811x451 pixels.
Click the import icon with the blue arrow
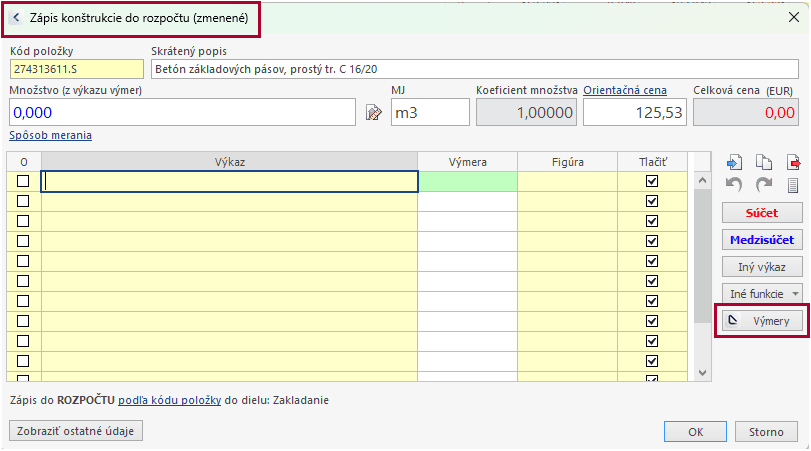pos(733,163)
